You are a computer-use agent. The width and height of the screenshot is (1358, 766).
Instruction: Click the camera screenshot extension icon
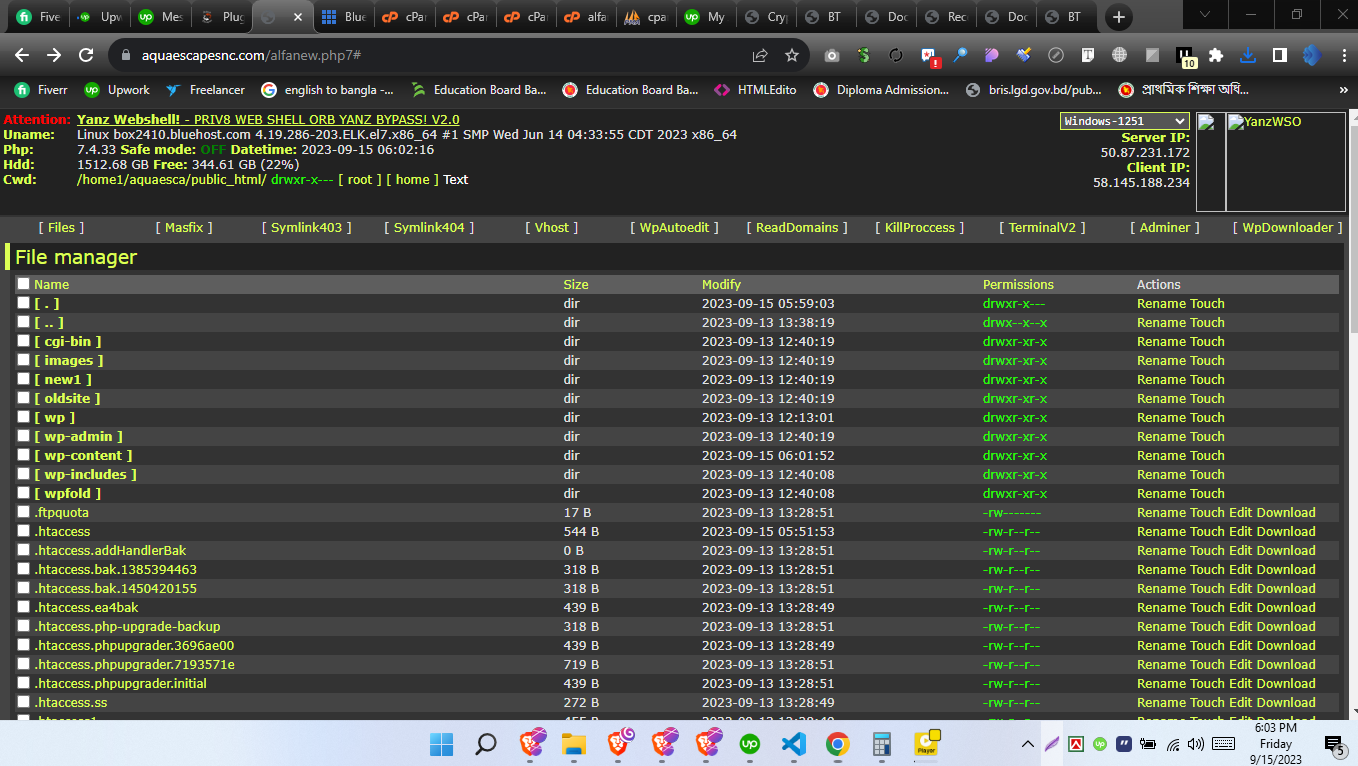pyautogui.click(x=831, y=56)
